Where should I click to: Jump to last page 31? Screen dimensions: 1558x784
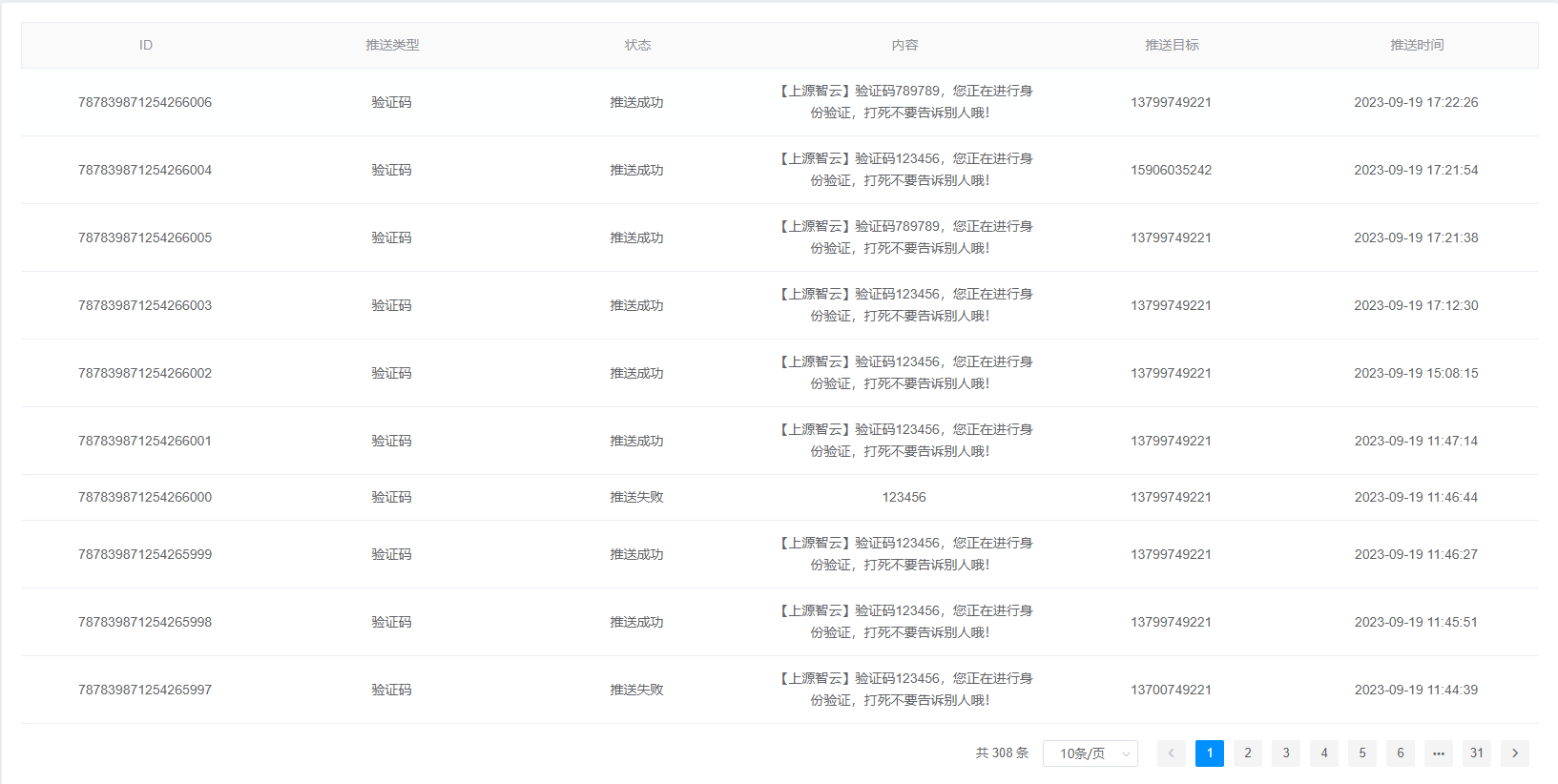click(x=1476, y=753)
